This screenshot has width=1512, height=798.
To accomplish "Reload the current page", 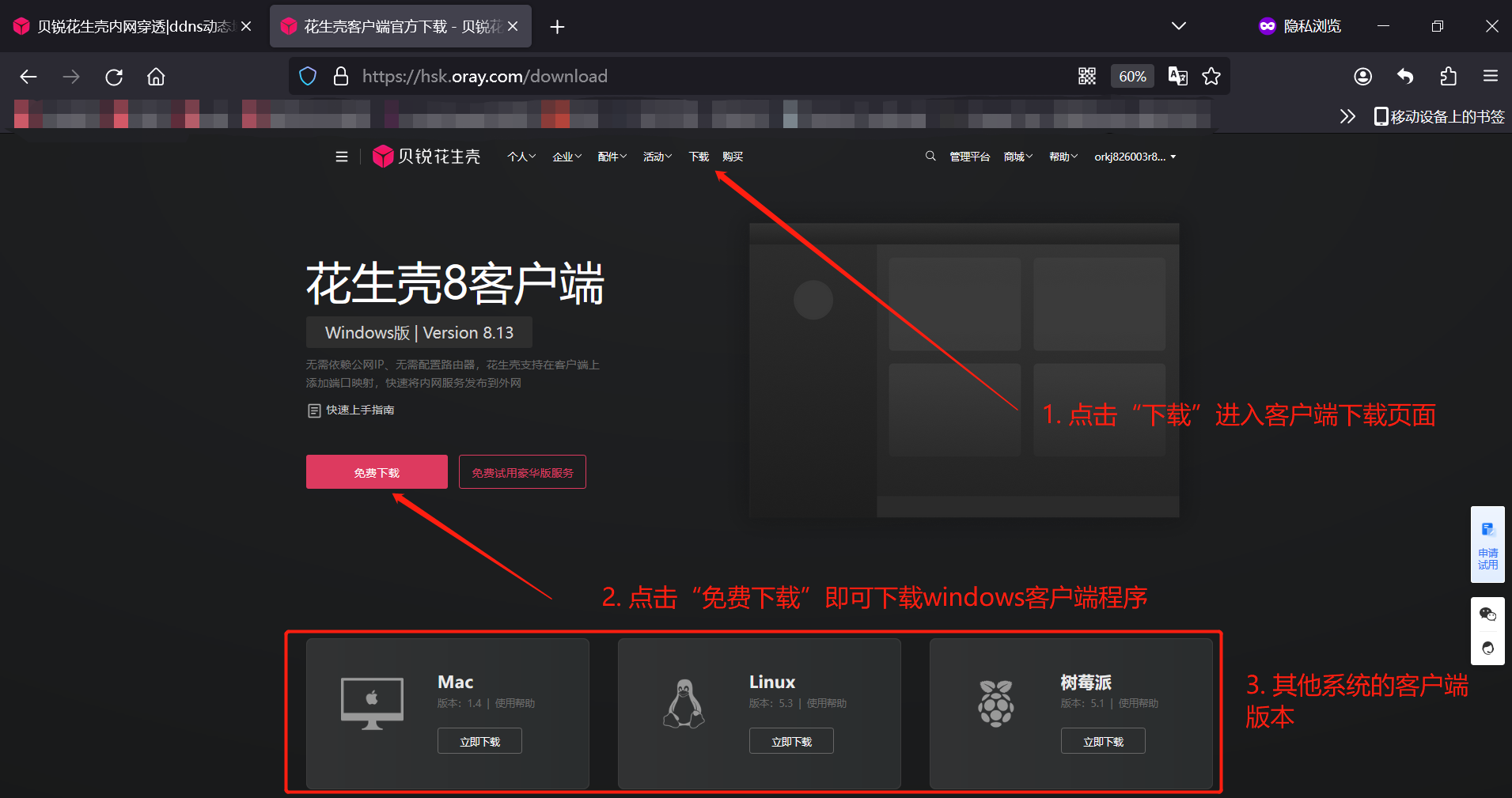I will click(x=114, y=77).
